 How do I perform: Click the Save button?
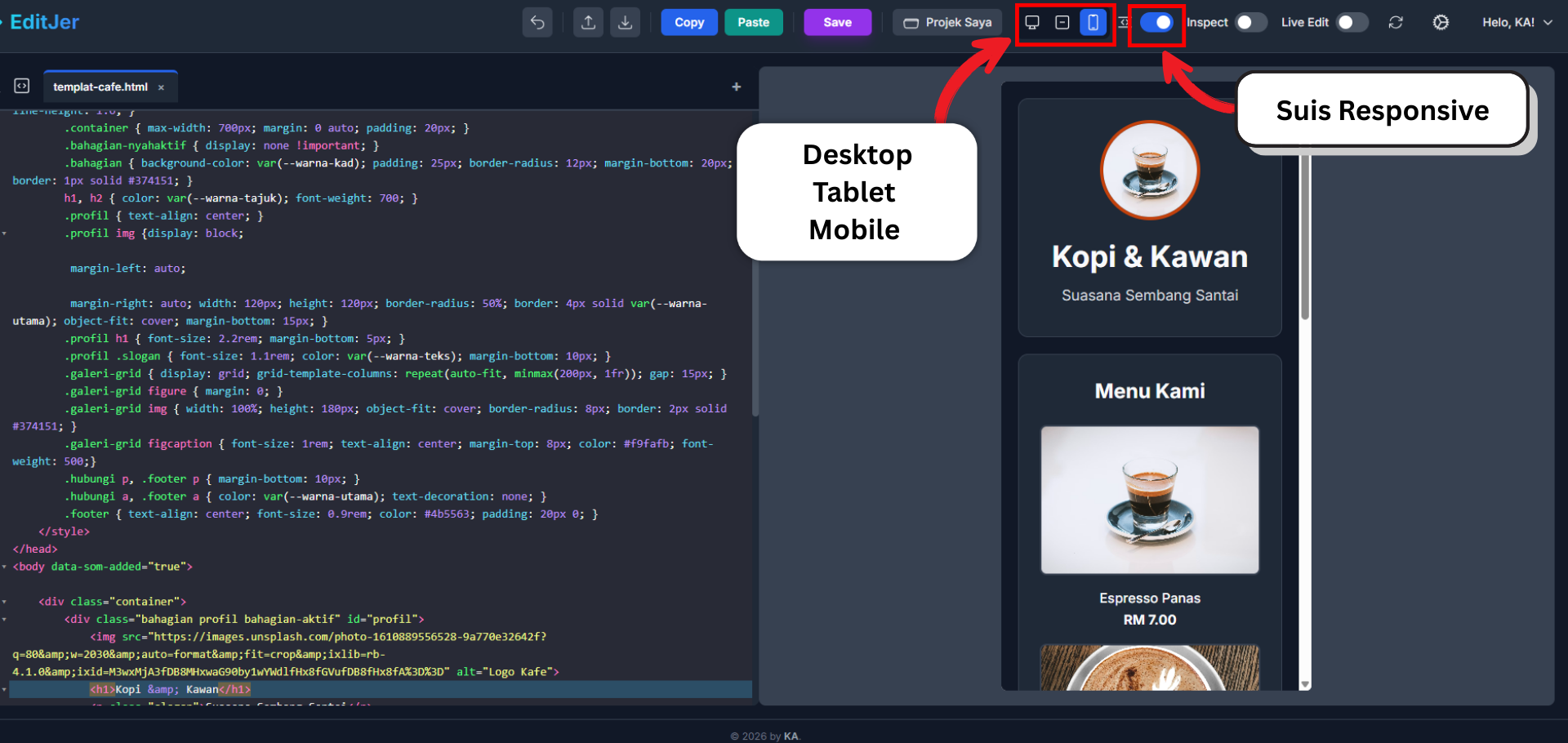[837, 23]
